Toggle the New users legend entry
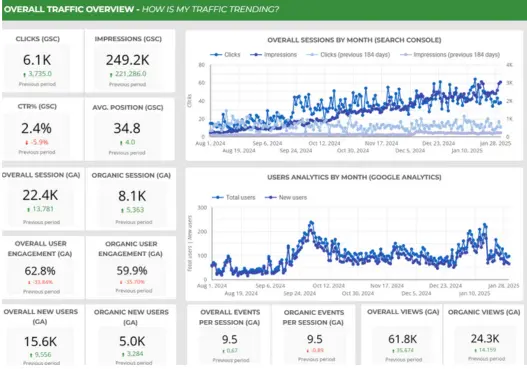527x369 pixels. 286,197
